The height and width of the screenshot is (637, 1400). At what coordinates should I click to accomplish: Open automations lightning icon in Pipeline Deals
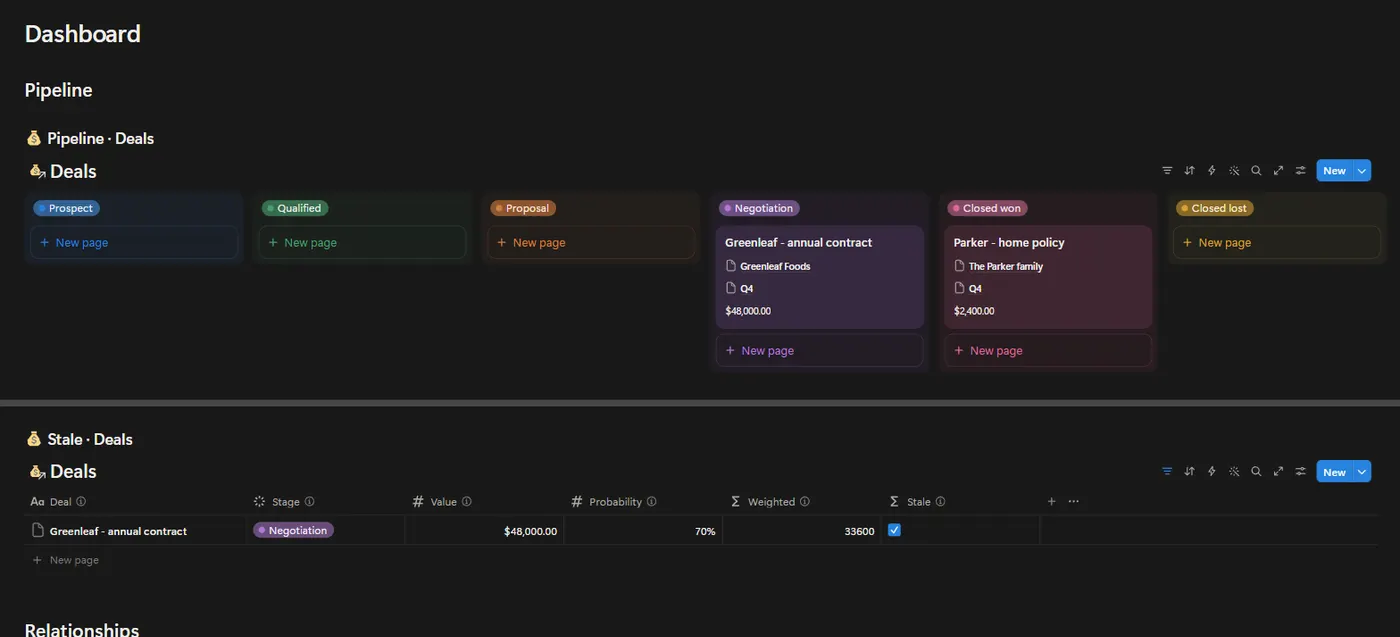coord(1212,171)
